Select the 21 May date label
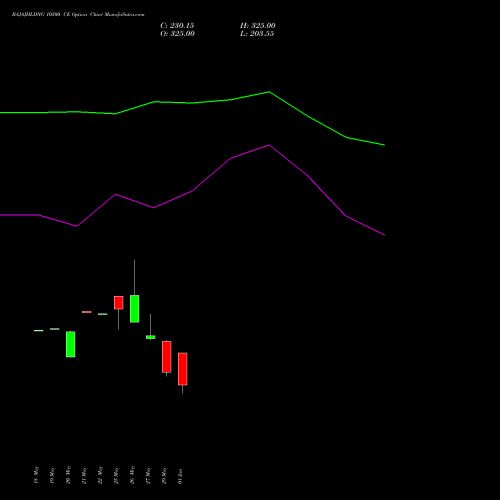The height and width of the screenshot is (500, 500). click(84, 475)
